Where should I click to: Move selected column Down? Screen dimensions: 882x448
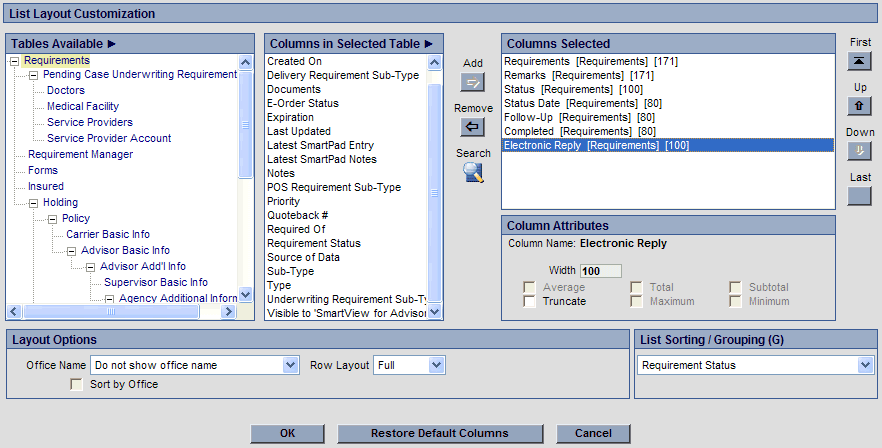[859, 151]
